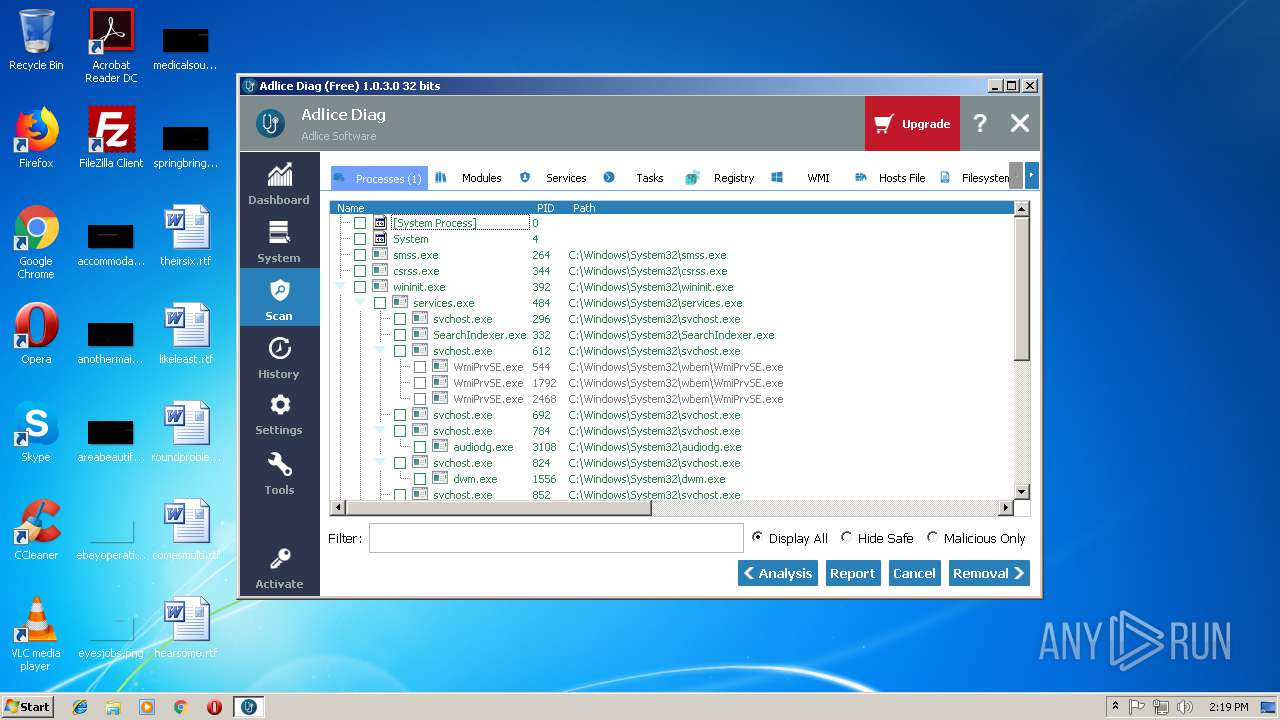Click the SearchIndexer.exe process icon
The image size is (1280, 720).
(x=420, y=335)
